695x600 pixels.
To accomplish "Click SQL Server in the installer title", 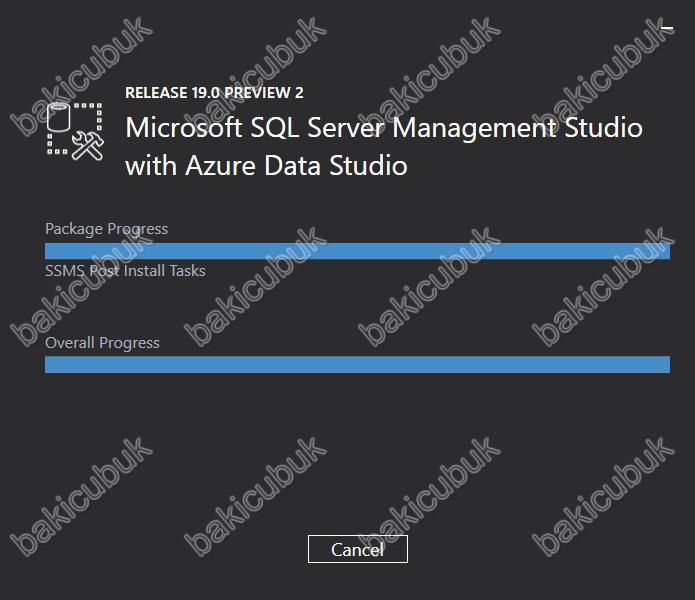I will pos(318,128).
